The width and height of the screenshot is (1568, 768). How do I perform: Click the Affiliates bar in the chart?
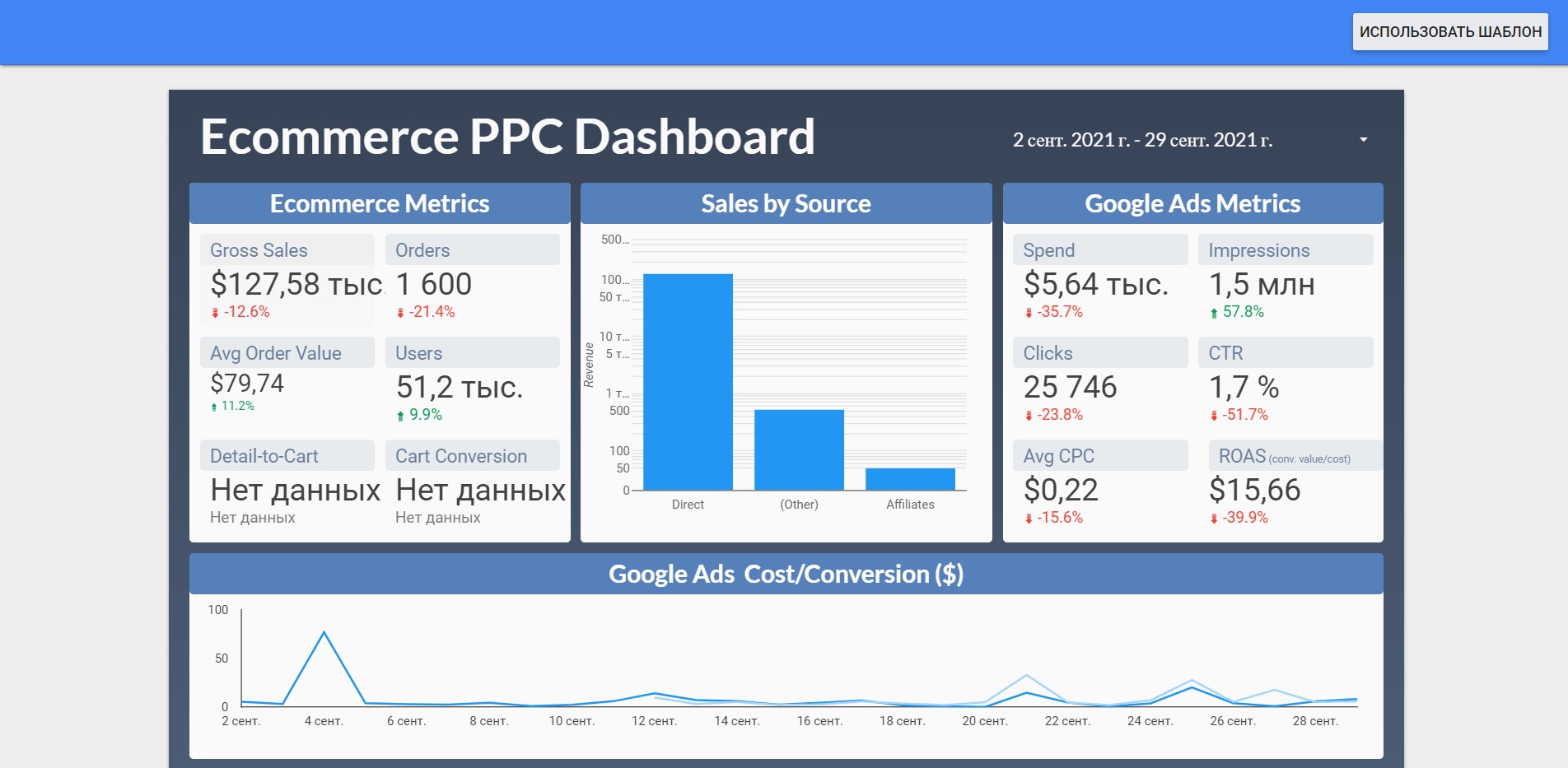point(910,479)
